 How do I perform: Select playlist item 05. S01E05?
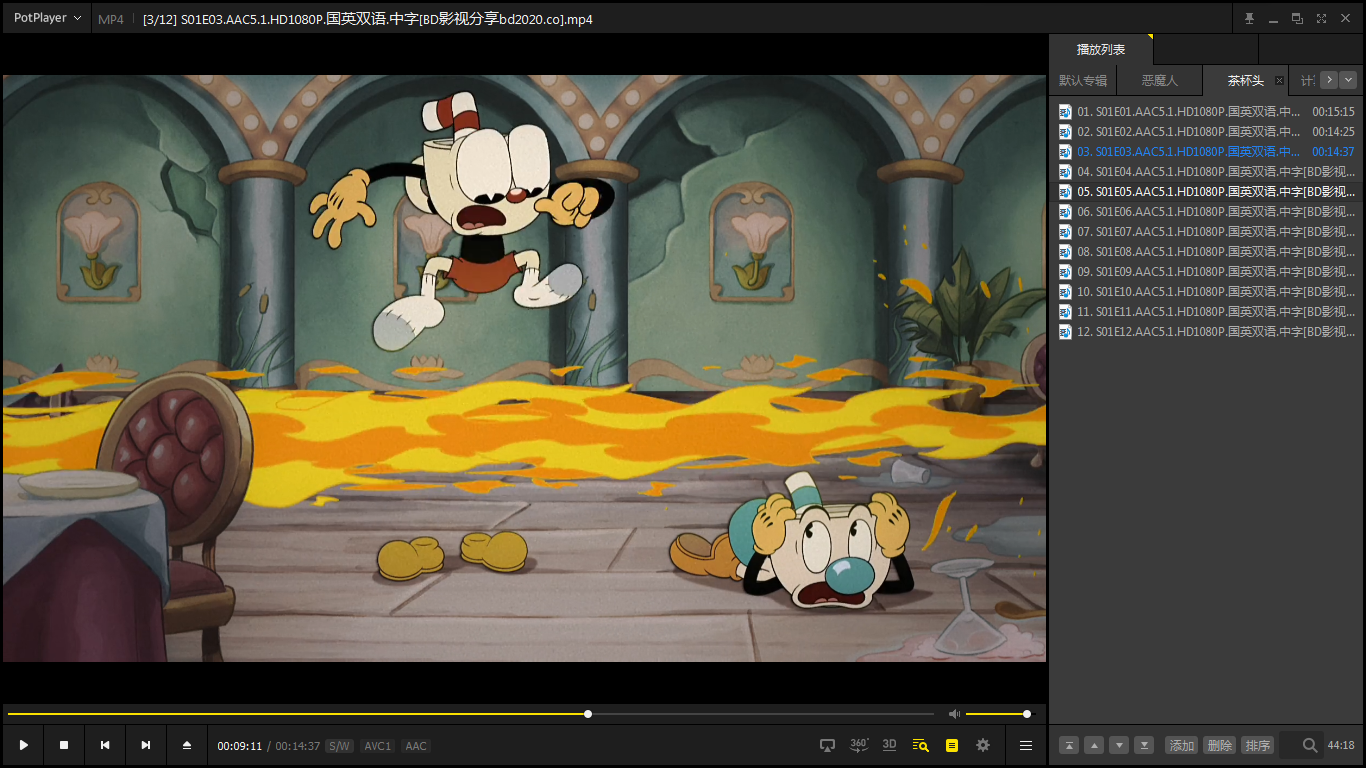pyautogui.click(x=1206, y=192)
